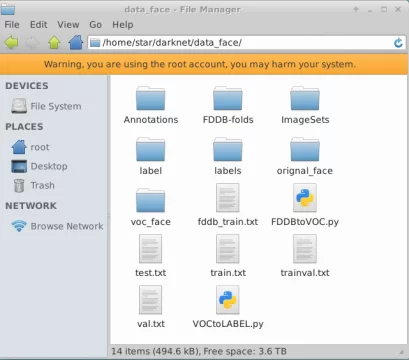Viewport: 409px width, 360px height.
Task: Click the test.txt file name label
Action: coord(151,273)
